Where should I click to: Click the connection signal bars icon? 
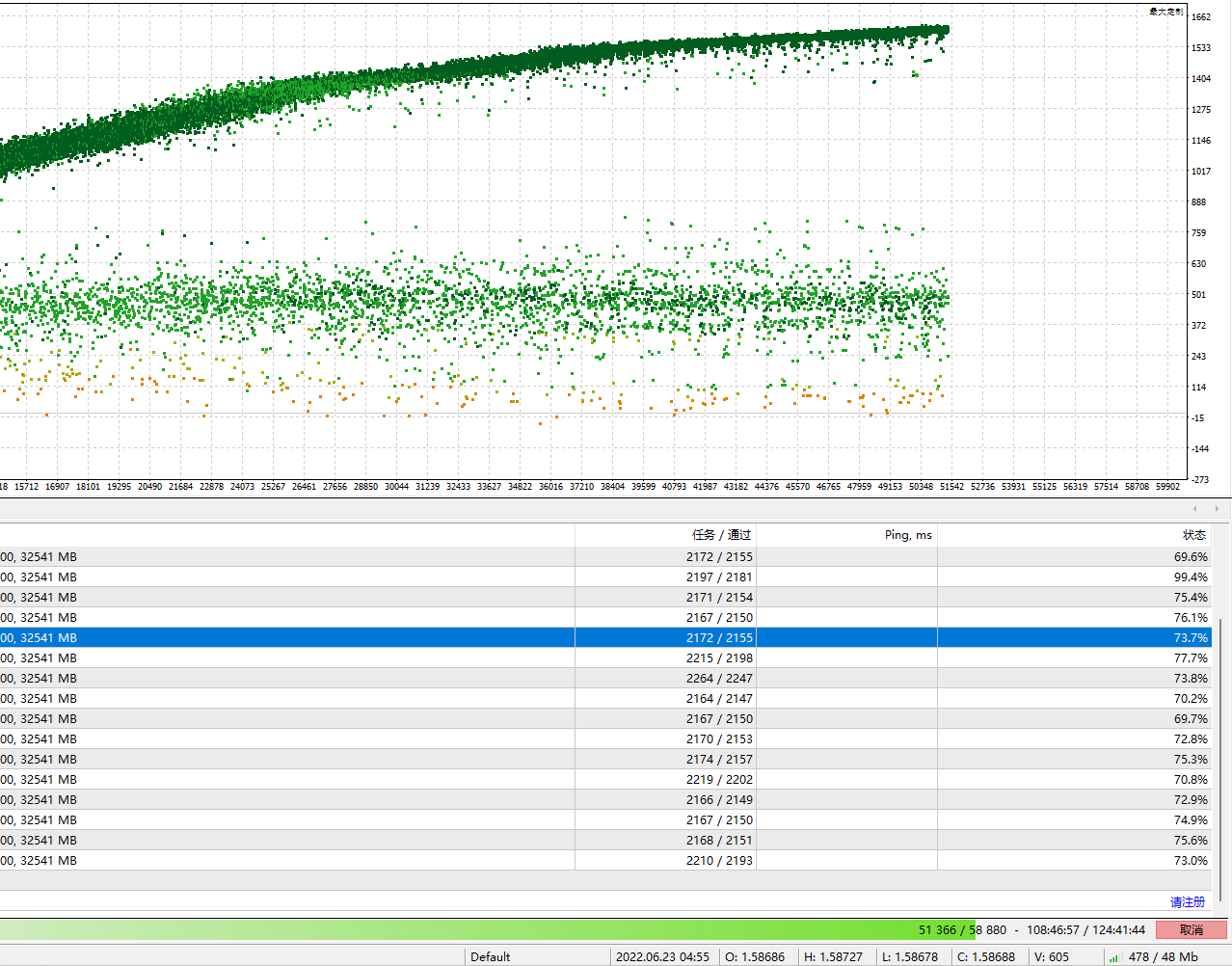[1113, 957]
